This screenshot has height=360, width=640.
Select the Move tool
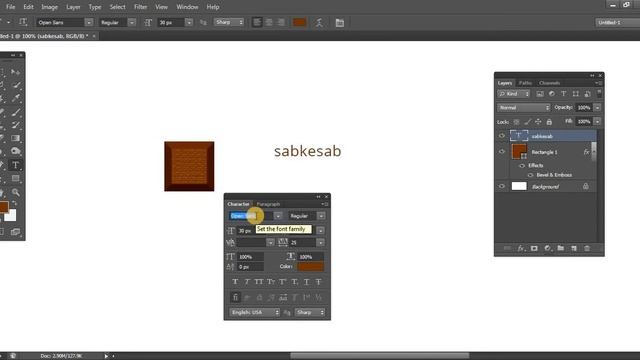[16, 72]
